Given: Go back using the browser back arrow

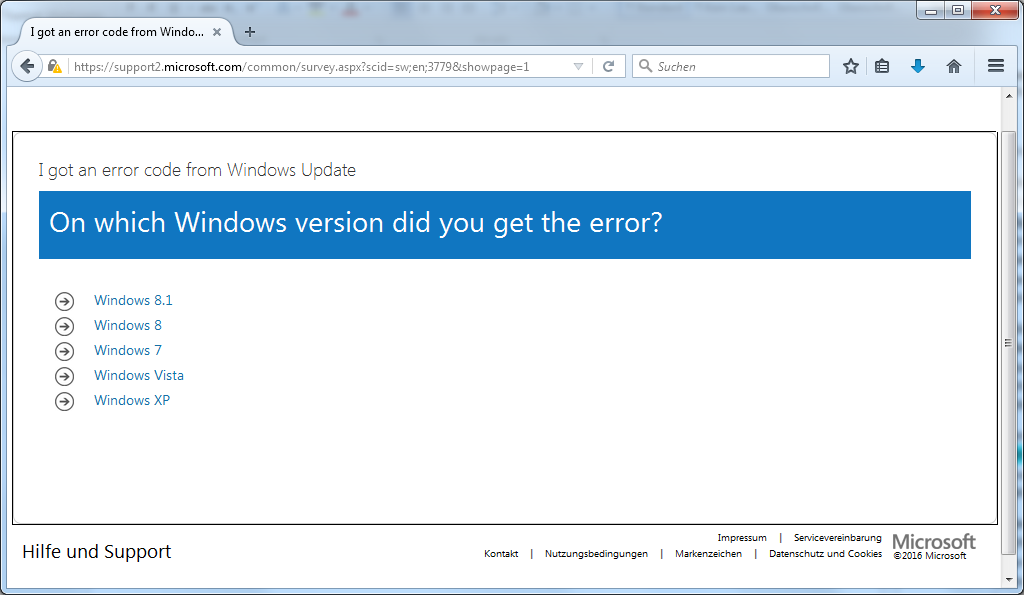Looking at the screenshot, I should (27, 66).
